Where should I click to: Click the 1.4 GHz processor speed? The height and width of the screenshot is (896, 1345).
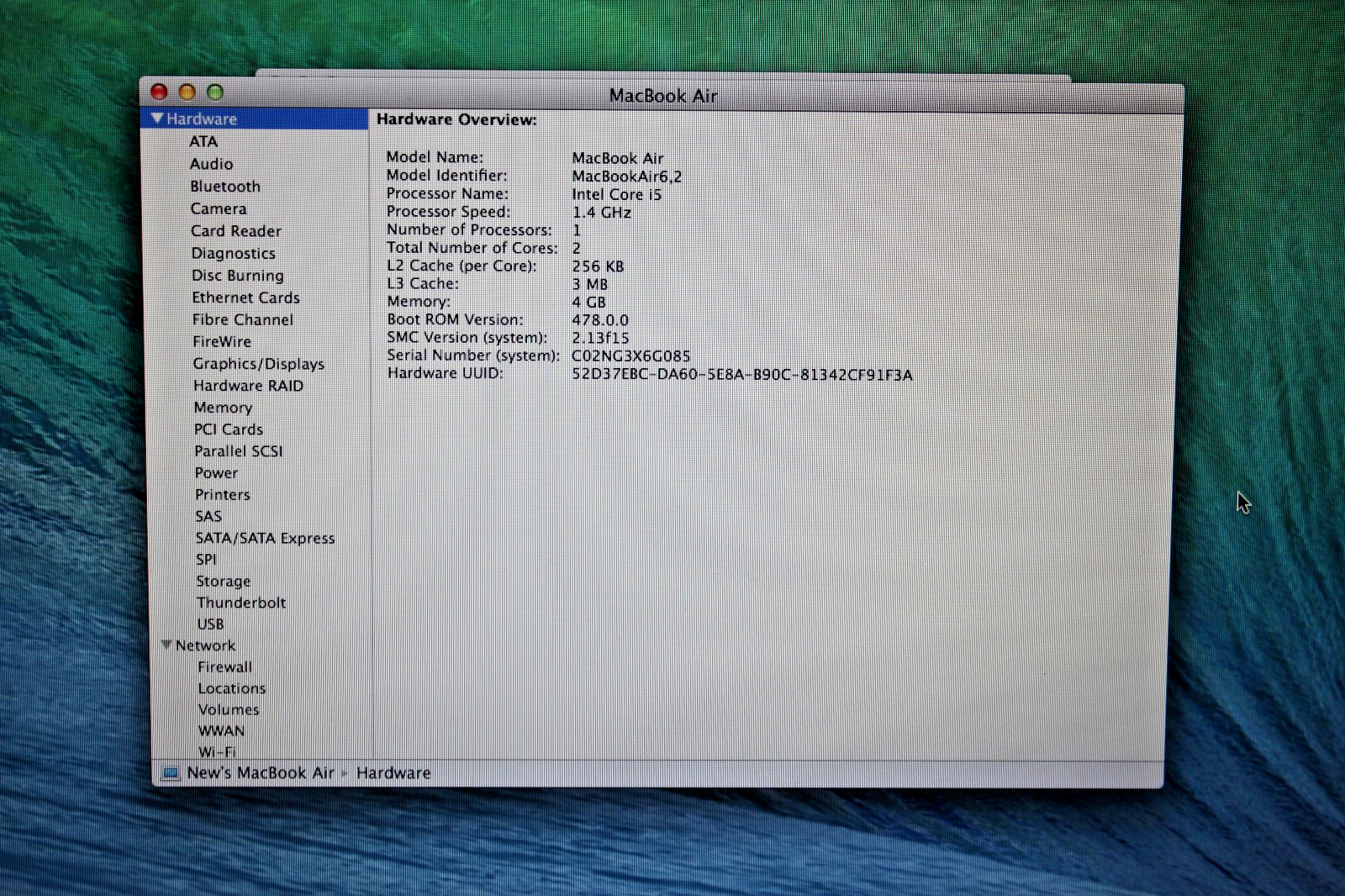602,213
